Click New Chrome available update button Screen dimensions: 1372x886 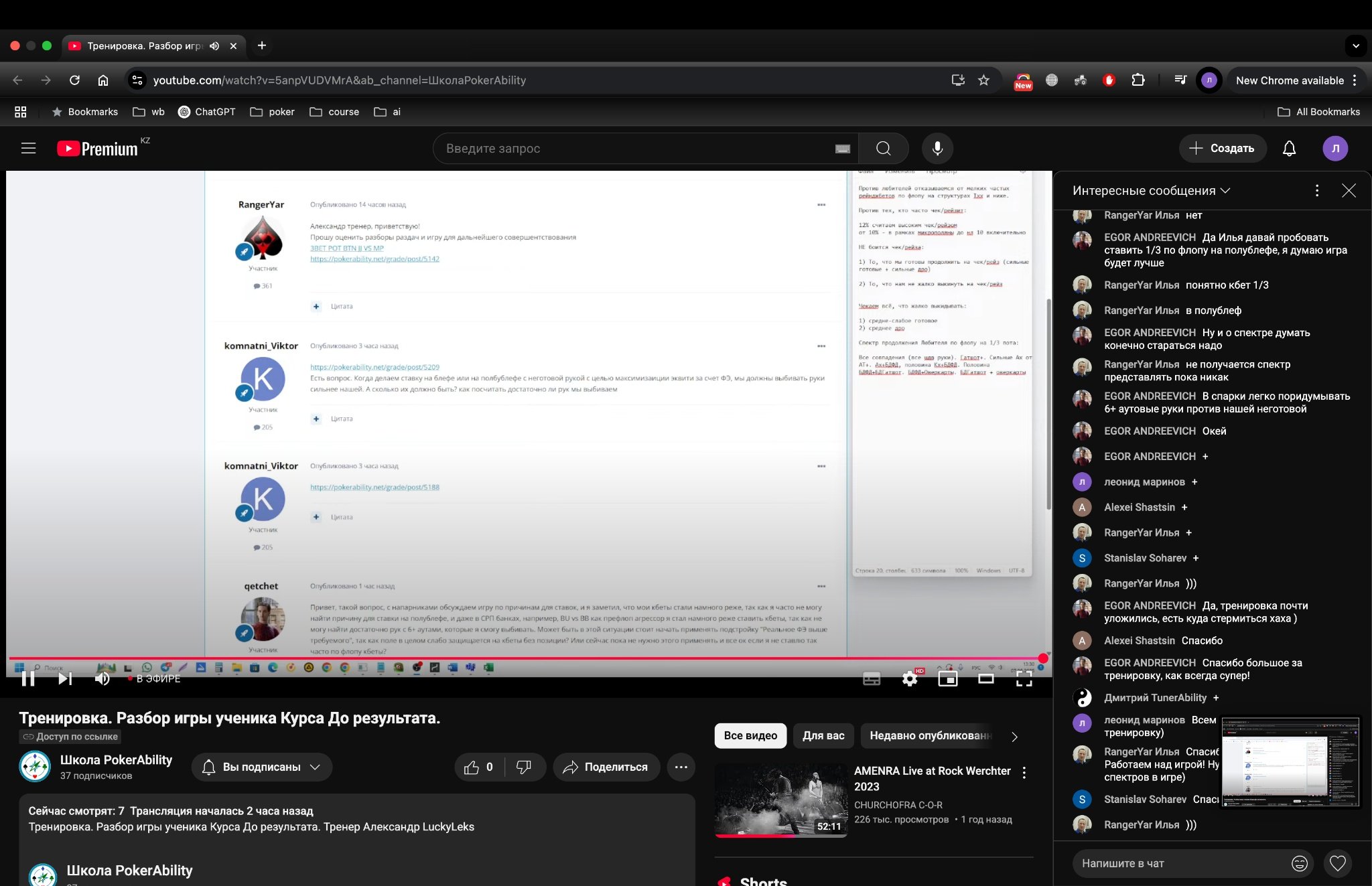1290,80
